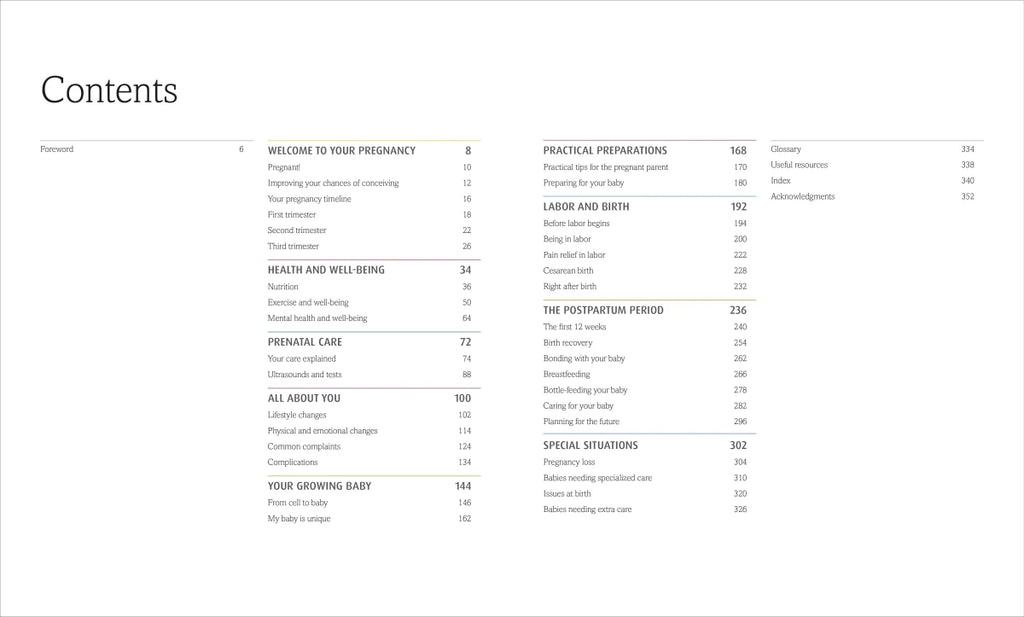Select "My baby is unique" entry
Viewport: 1024px width, 617px height.
coord(299,518)
